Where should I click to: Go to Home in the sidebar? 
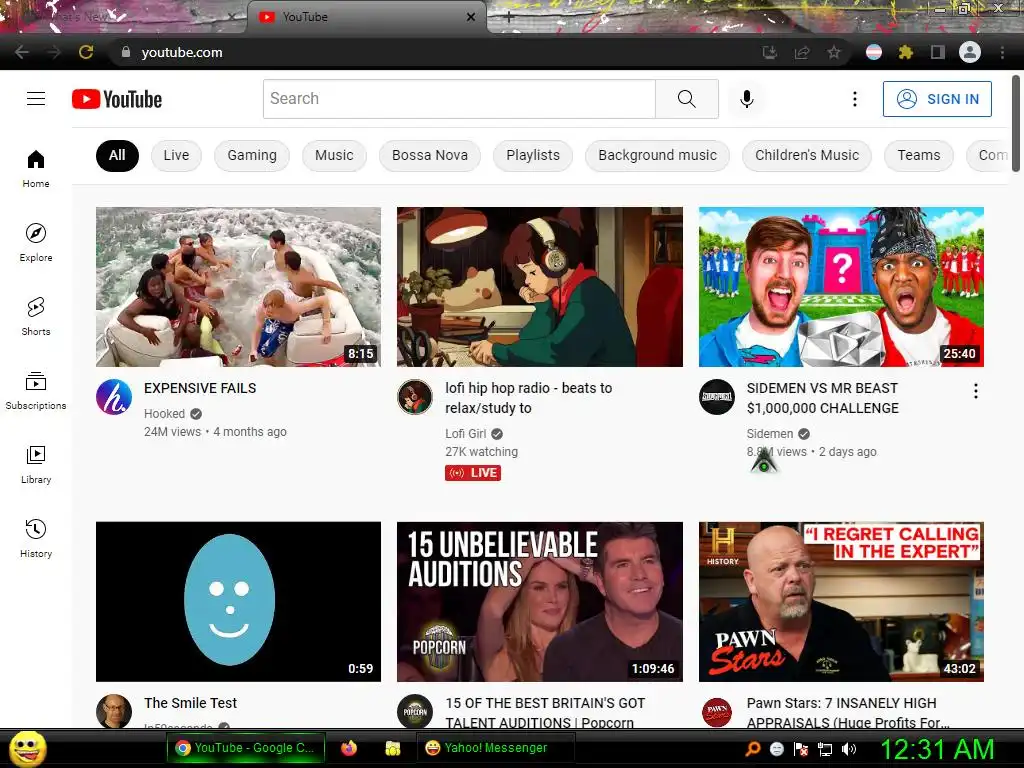(x=36, y=168)
